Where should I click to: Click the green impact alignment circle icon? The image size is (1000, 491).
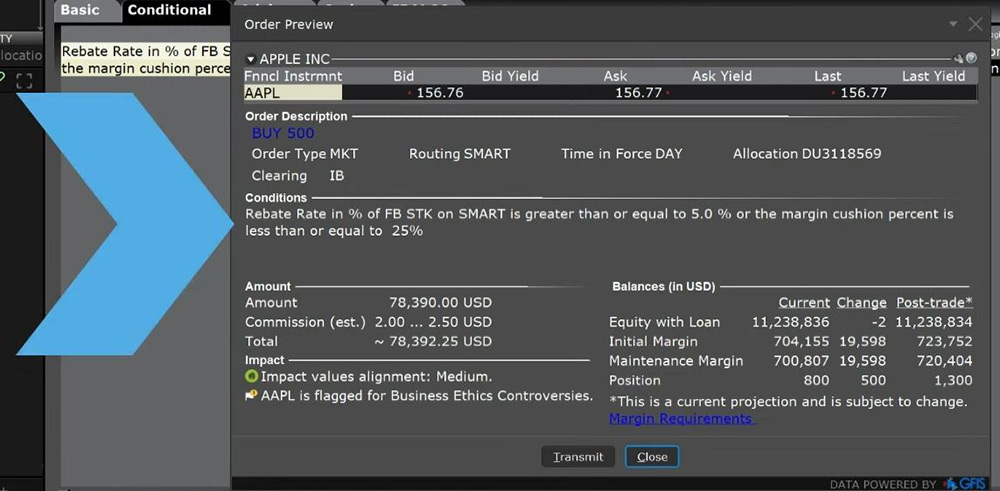251,377
